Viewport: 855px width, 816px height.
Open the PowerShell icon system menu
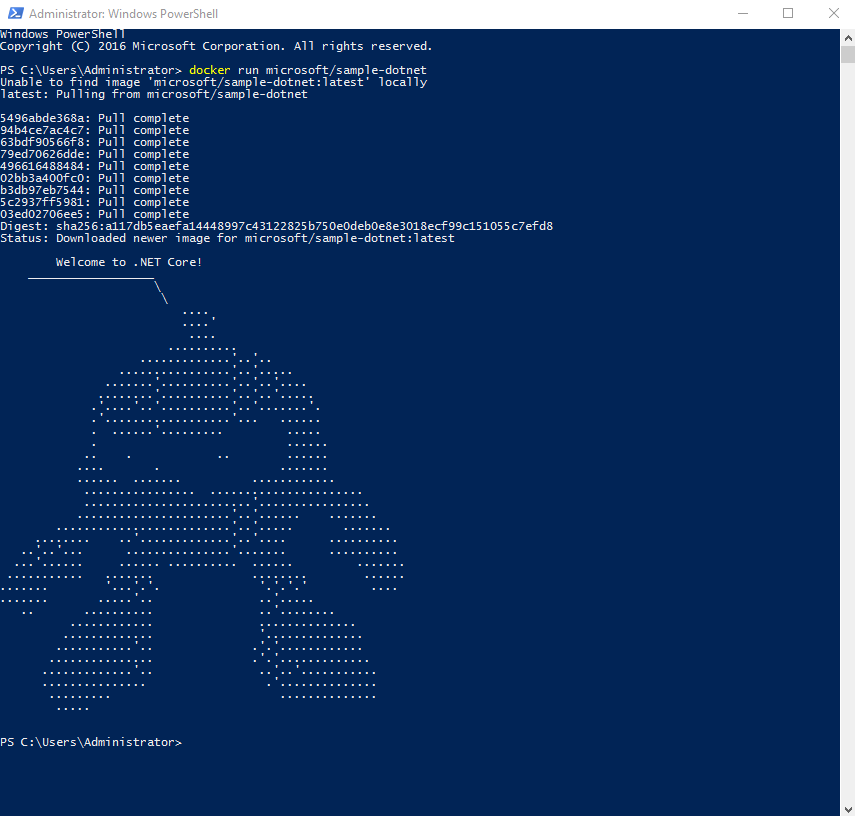14,14
